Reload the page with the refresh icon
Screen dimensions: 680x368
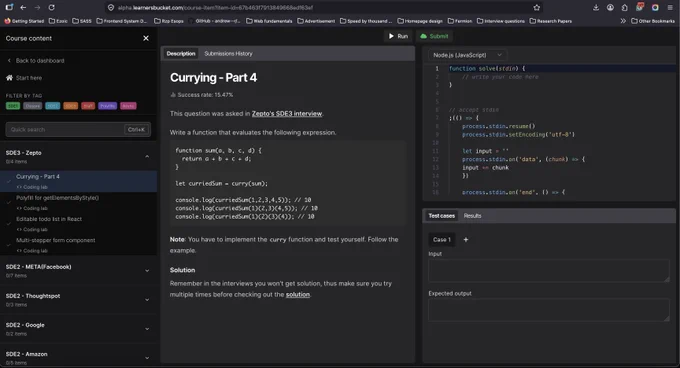point(51,7)
